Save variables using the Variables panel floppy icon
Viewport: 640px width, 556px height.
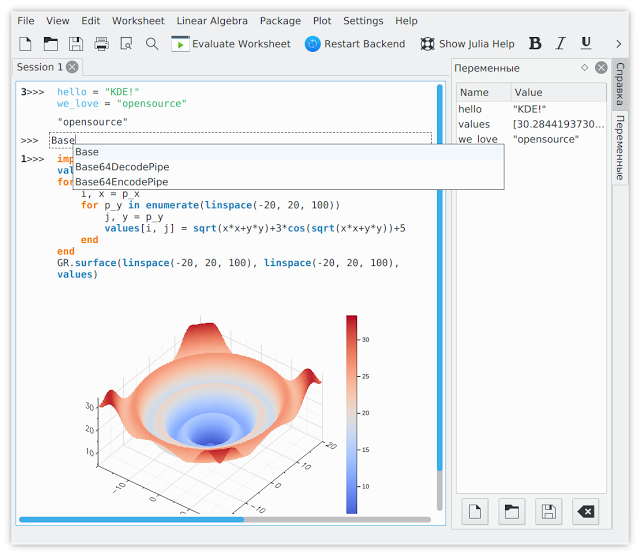[x=548, y=512]
